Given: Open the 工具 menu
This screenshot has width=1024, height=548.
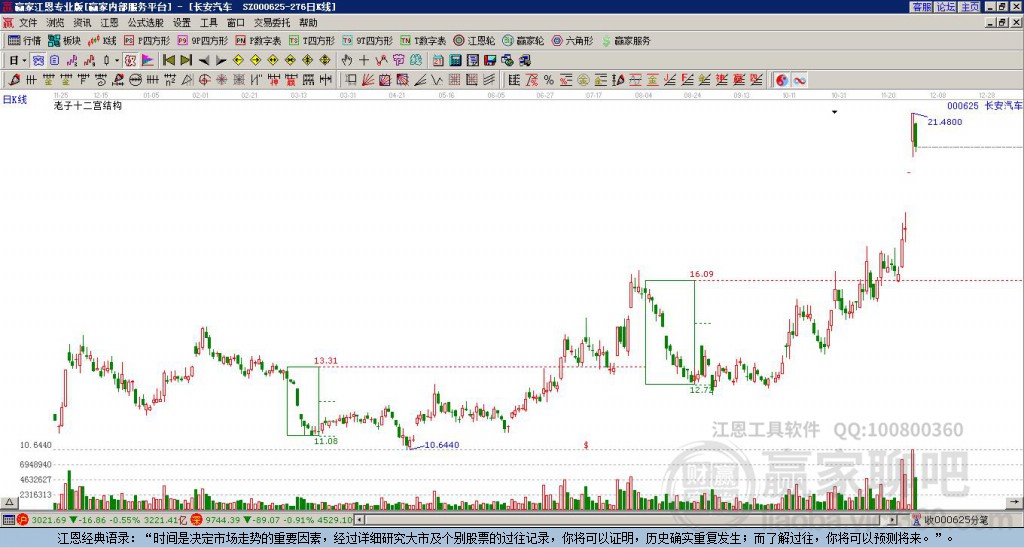Looking at the screenshot, I should pyautogui.click(x=208, y=23).
